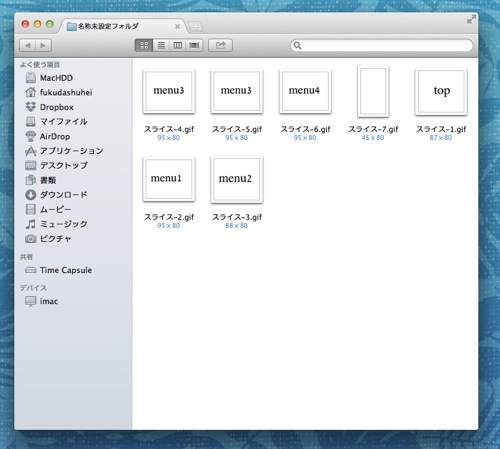Close the 名称未設定フォルダ tab

177,26
